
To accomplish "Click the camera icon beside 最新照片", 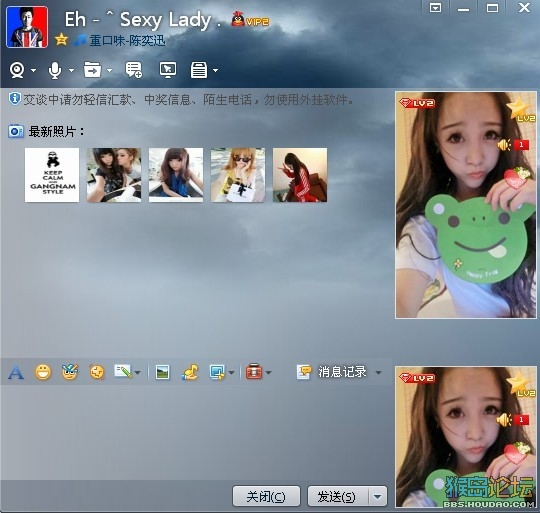I will coord(16,131).
